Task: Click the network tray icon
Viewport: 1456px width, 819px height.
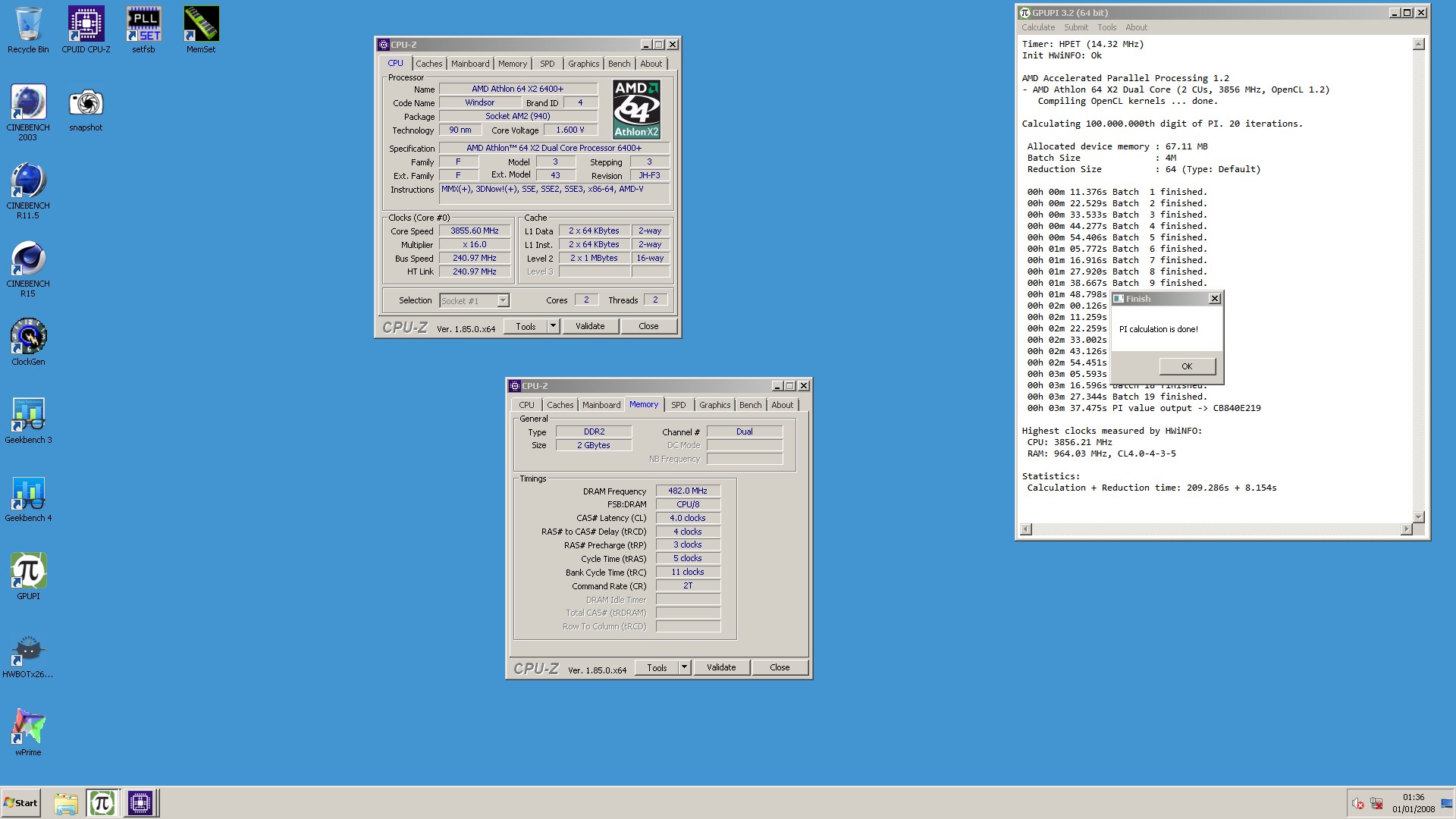Action: [1376, 804]
